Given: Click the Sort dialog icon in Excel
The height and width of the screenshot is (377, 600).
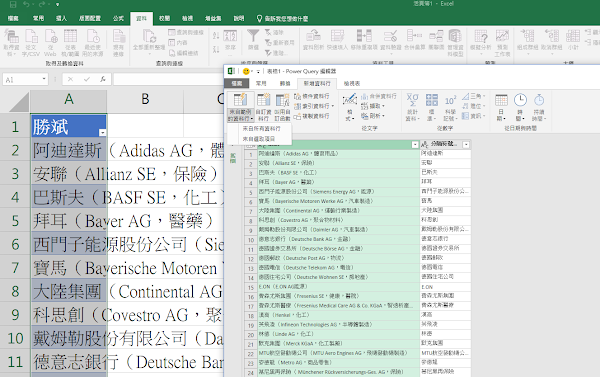Looking at the screenshot, I should click(230, 37).
